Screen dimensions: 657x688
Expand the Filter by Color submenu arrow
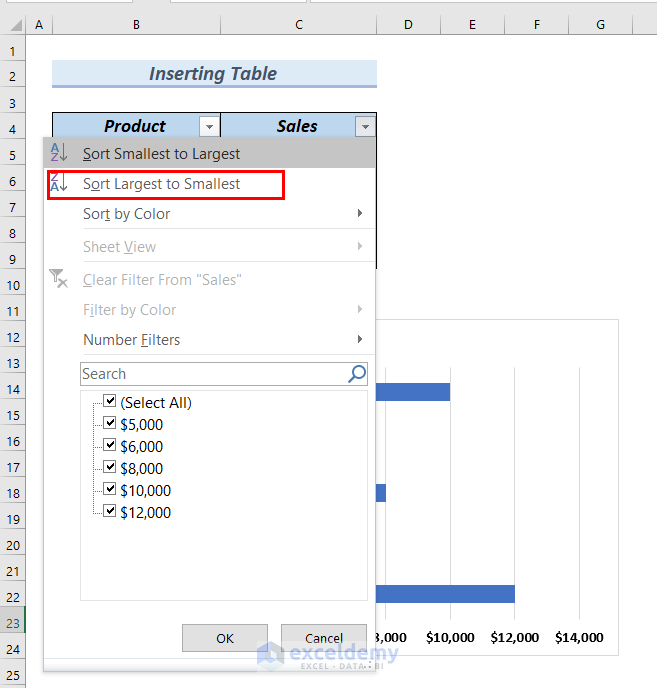click(x=360, y=309)
